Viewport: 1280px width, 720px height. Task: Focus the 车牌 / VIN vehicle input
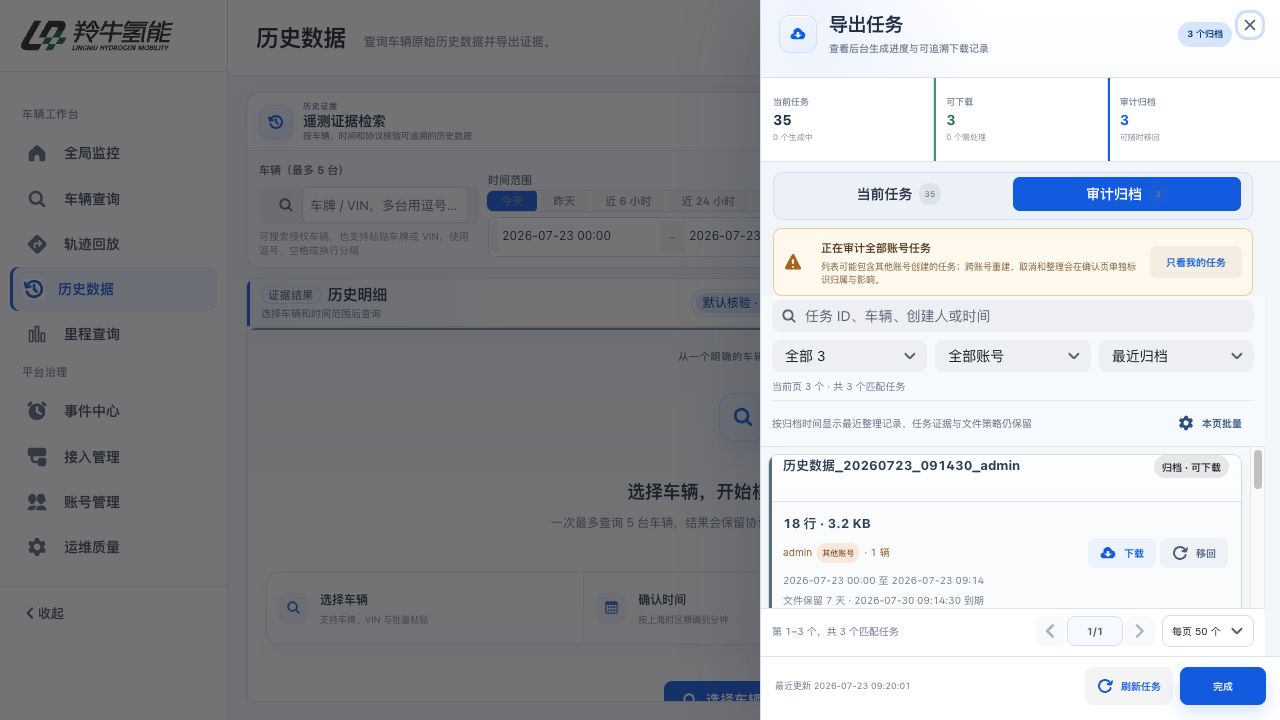tap(385, 205)
